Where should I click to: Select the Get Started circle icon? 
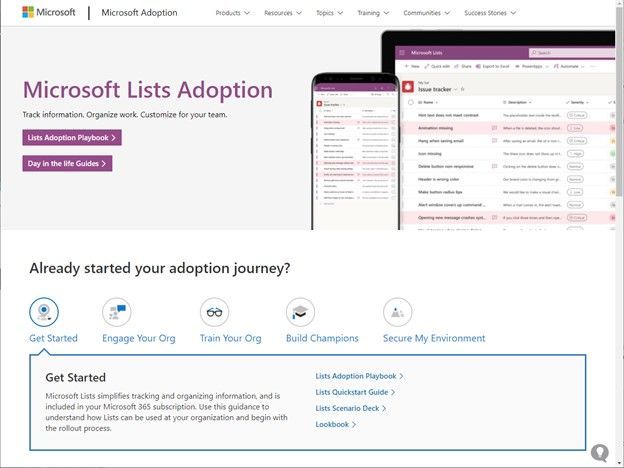[x=44, y=312]
